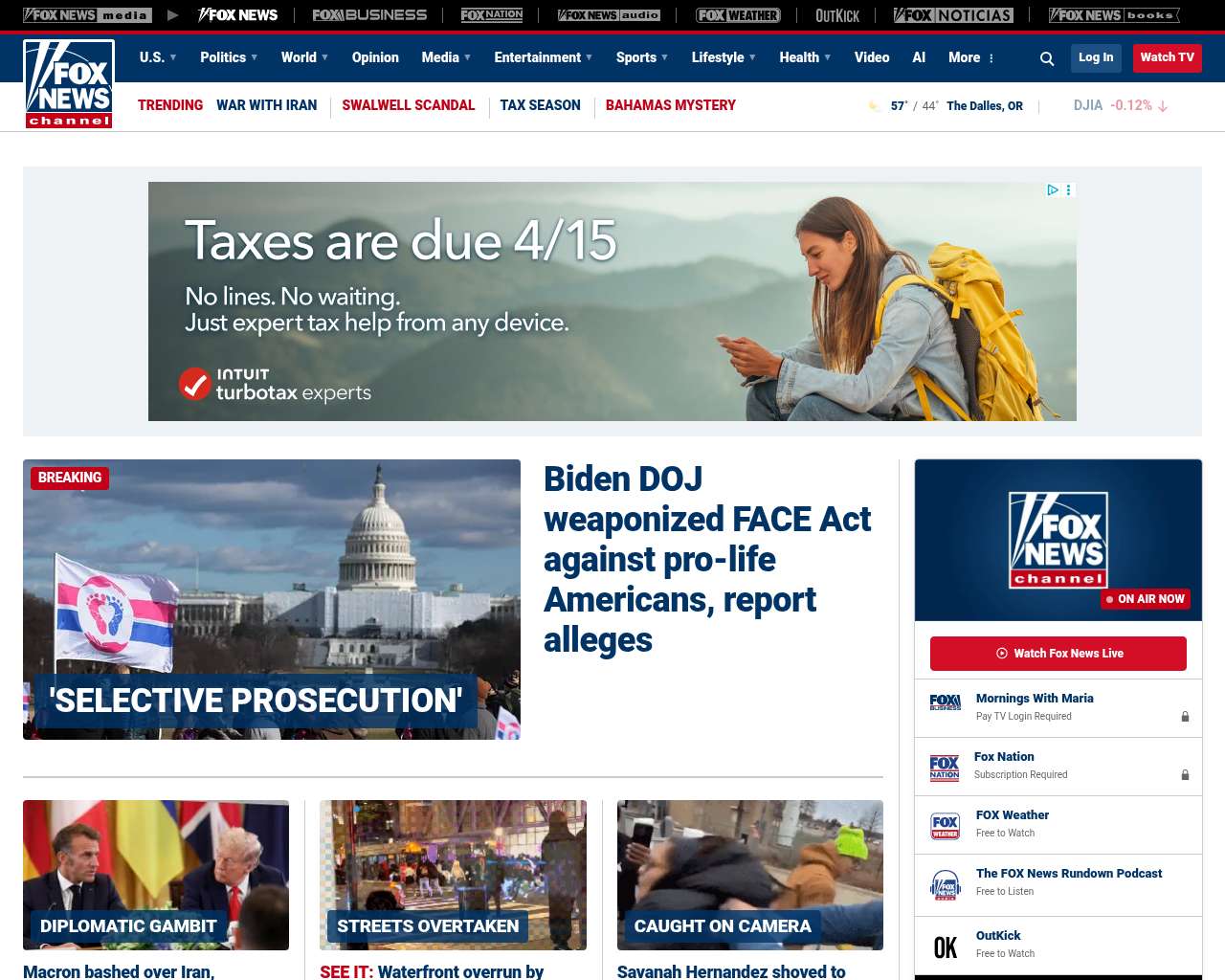Click the Log In button
Image resolution: width=1225 pixels, height=980 pixels.
tap(1096, 57)
